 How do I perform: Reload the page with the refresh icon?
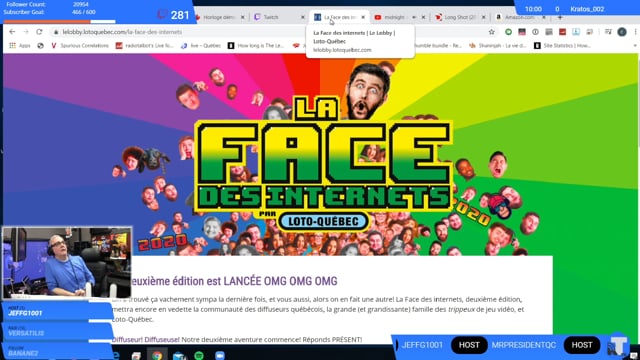[x=39, y=32]
